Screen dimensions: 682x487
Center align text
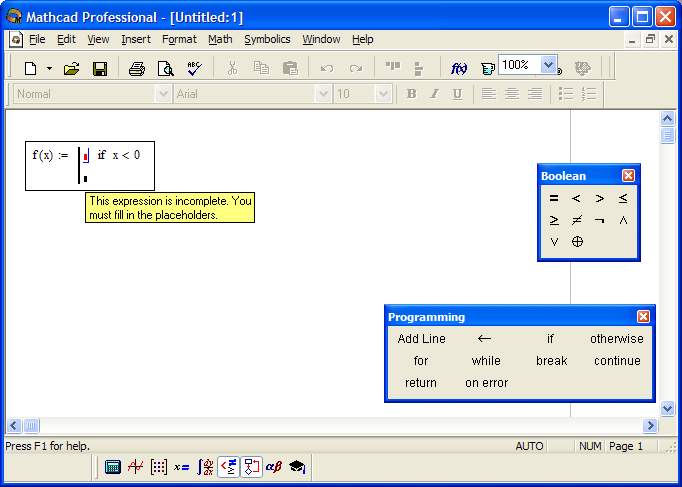[512, 93]
